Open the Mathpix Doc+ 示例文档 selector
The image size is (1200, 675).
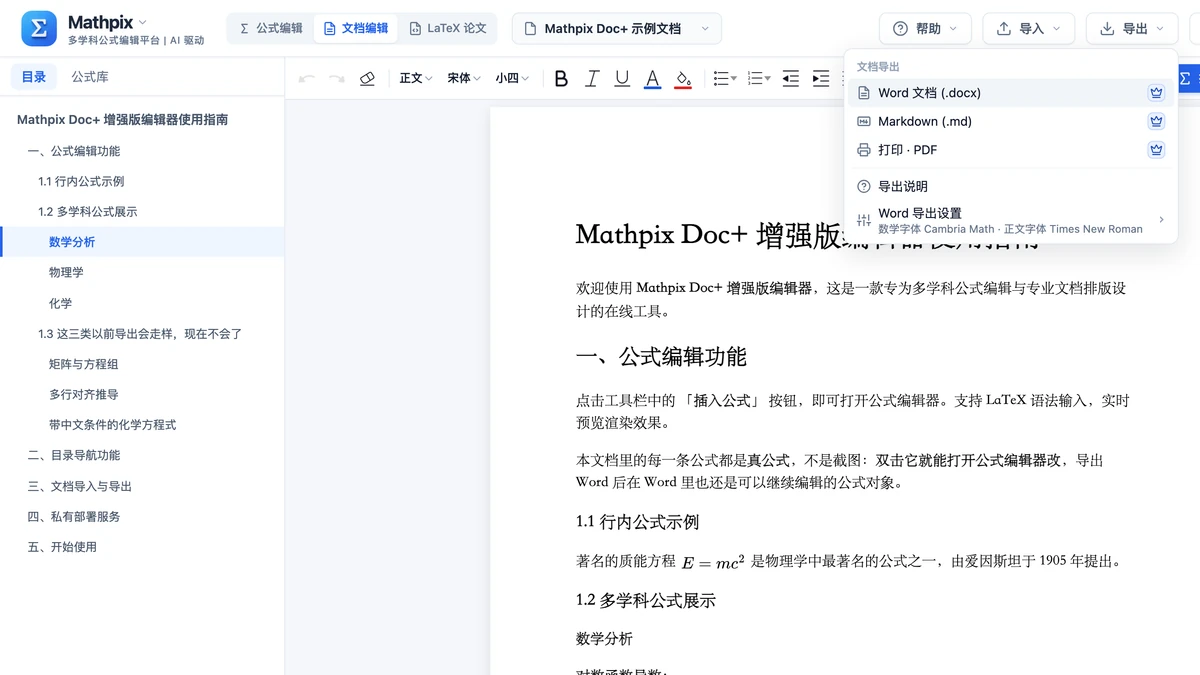tap(617, 29)
